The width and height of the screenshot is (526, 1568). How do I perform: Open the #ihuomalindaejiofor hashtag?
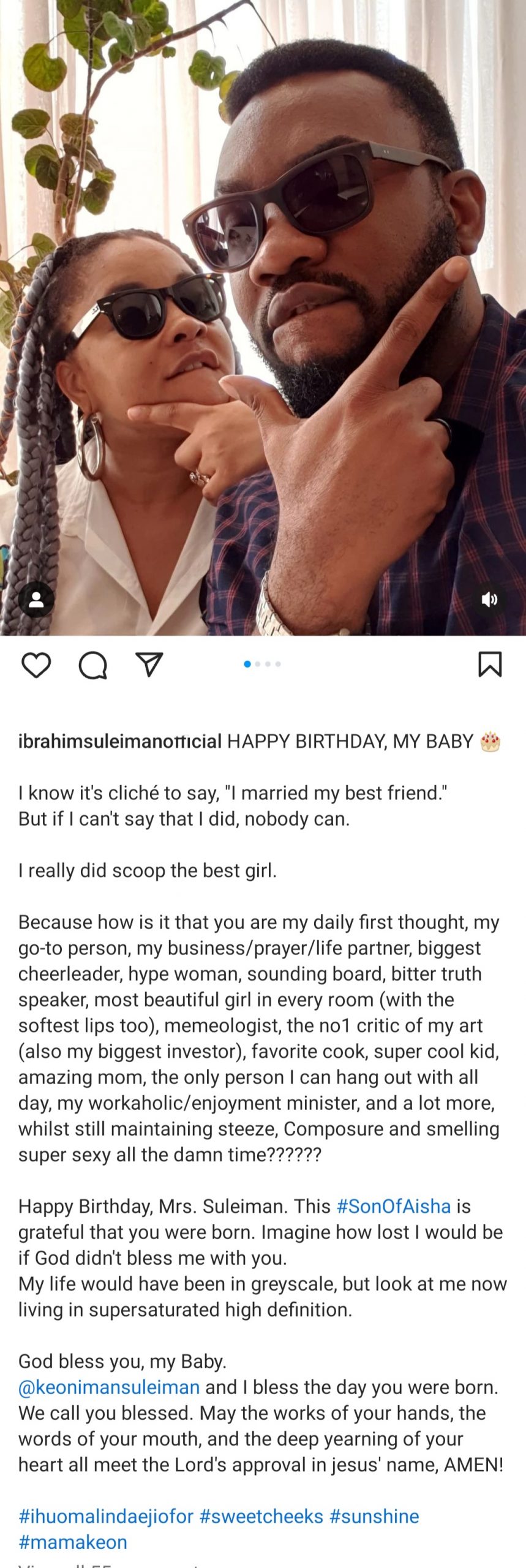click(106, 1516)
